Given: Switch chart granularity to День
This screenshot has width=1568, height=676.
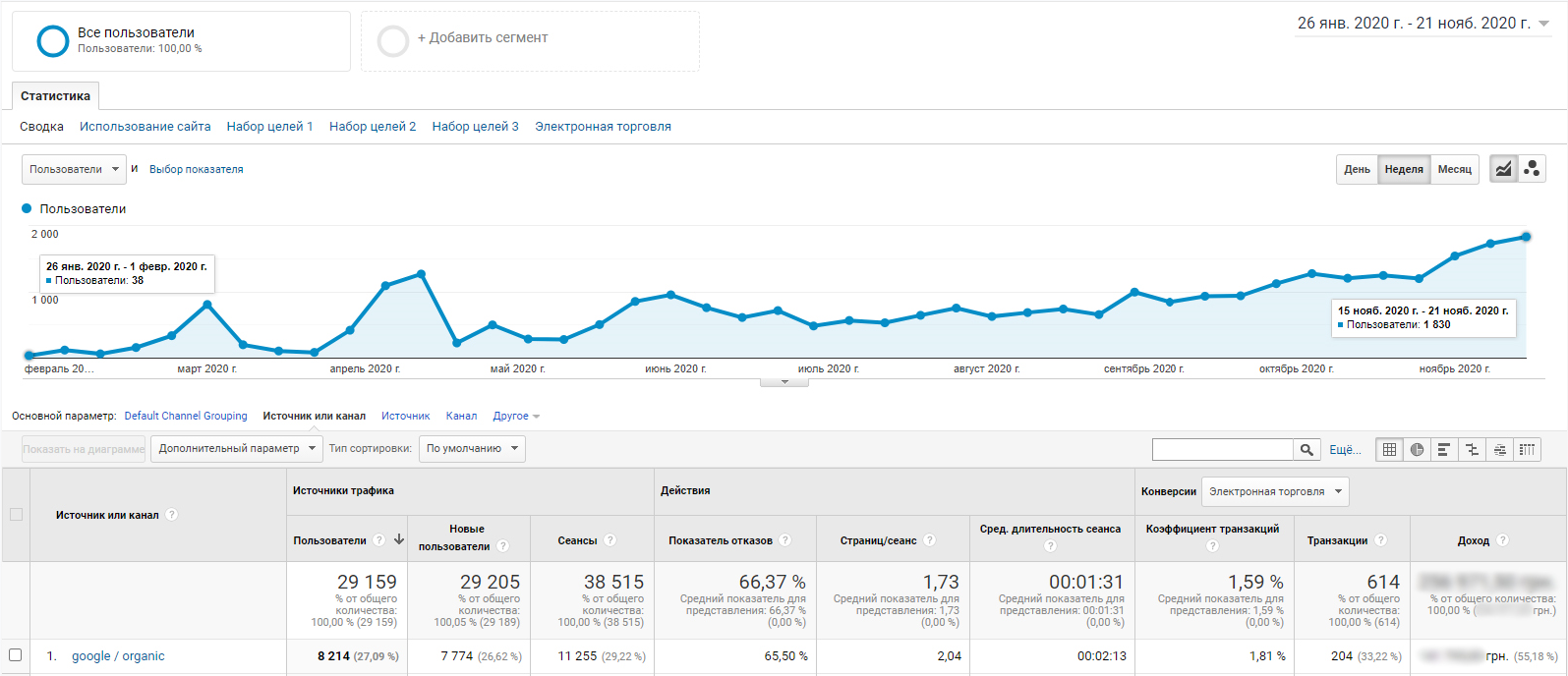Looking at the screenshot, I should [1357, 169].
